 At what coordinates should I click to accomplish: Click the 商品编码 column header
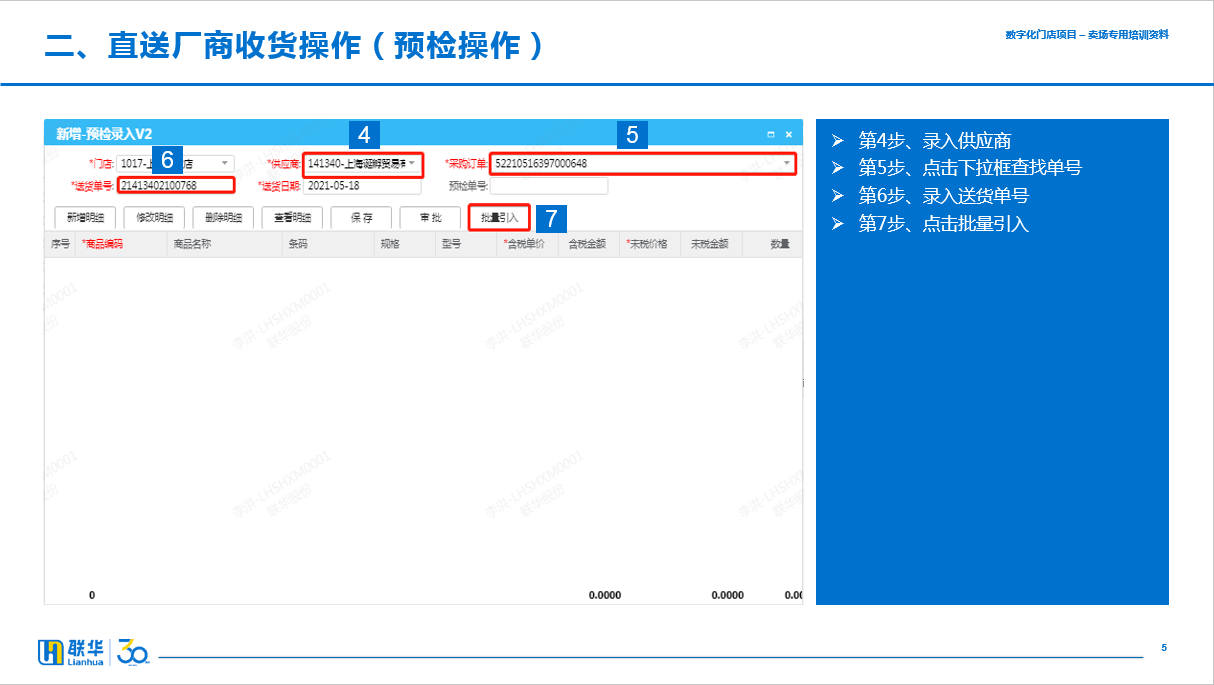coord(121,244)
